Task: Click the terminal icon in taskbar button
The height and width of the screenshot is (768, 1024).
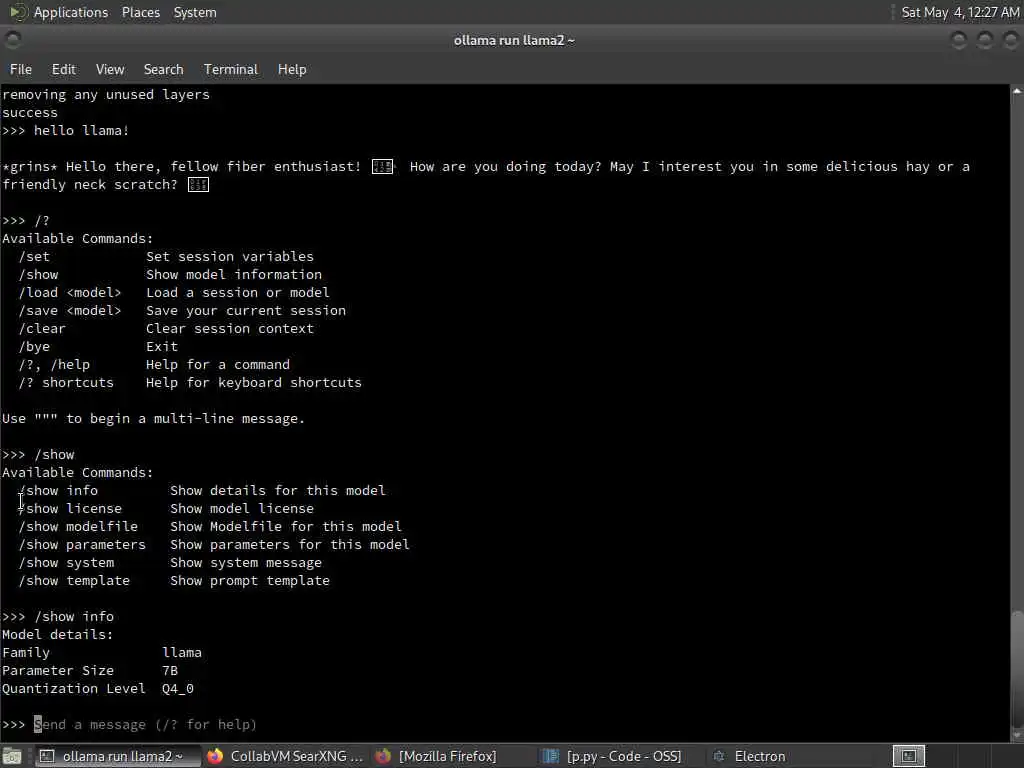Action: [x=47, y=756]
